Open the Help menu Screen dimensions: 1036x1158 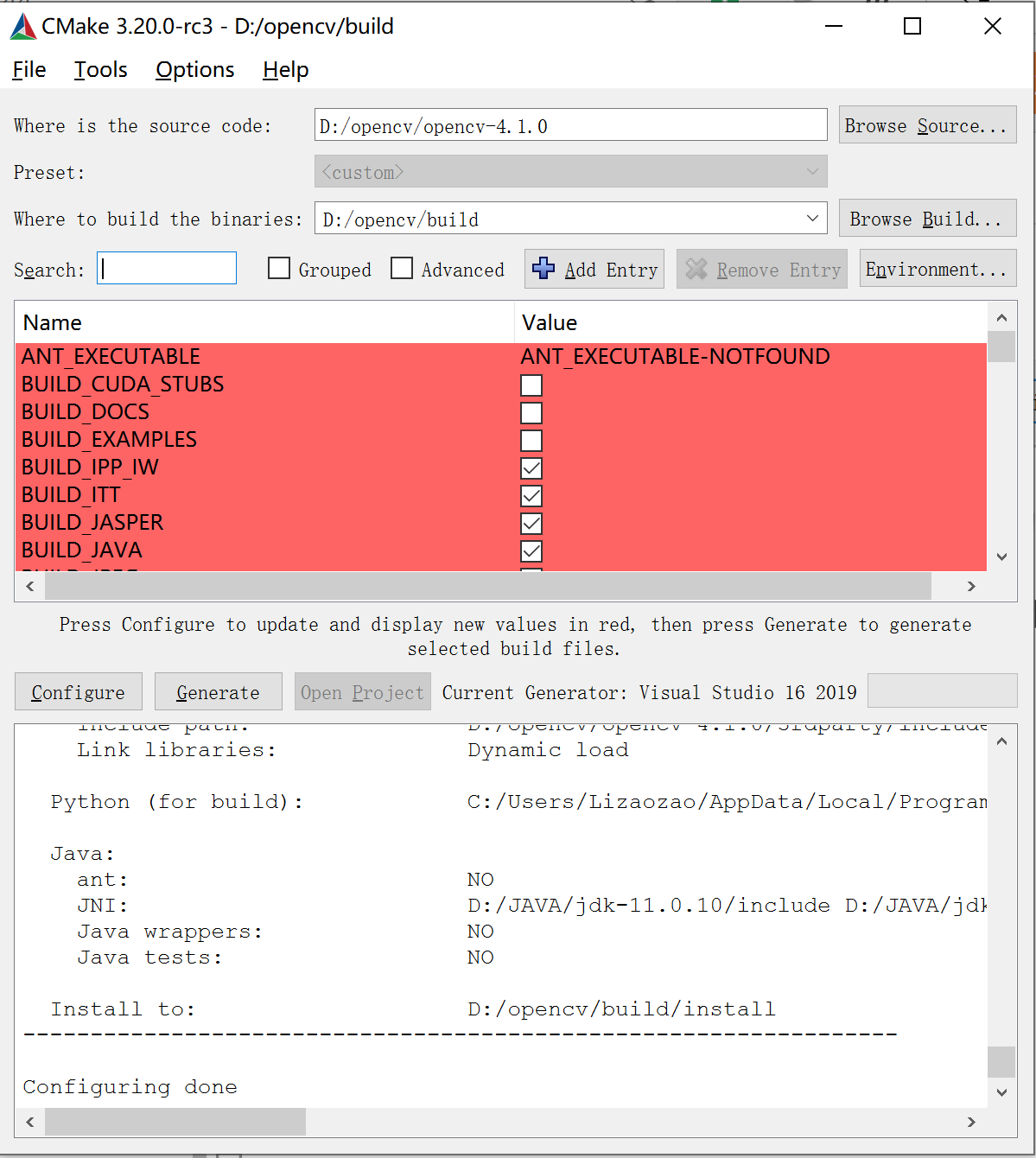click(285, 69)
